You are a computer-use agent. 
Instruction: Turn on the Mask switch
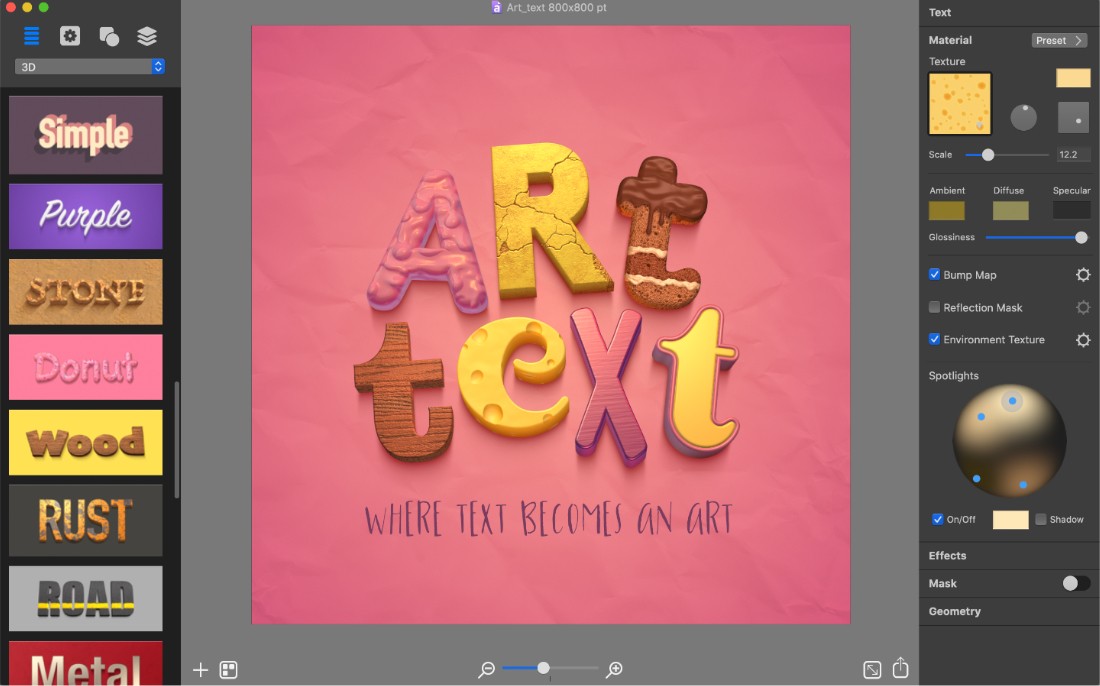click(1076, 583)
